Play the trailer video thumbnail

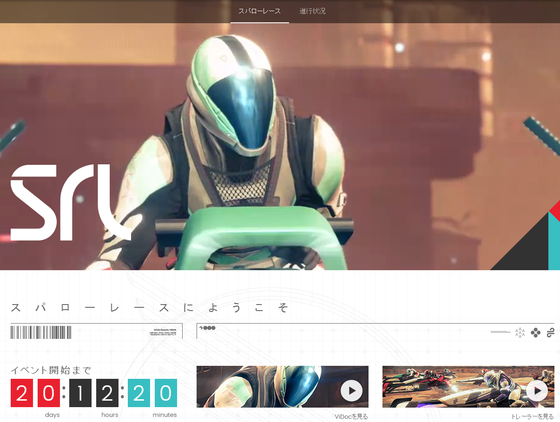coord(537,391)
